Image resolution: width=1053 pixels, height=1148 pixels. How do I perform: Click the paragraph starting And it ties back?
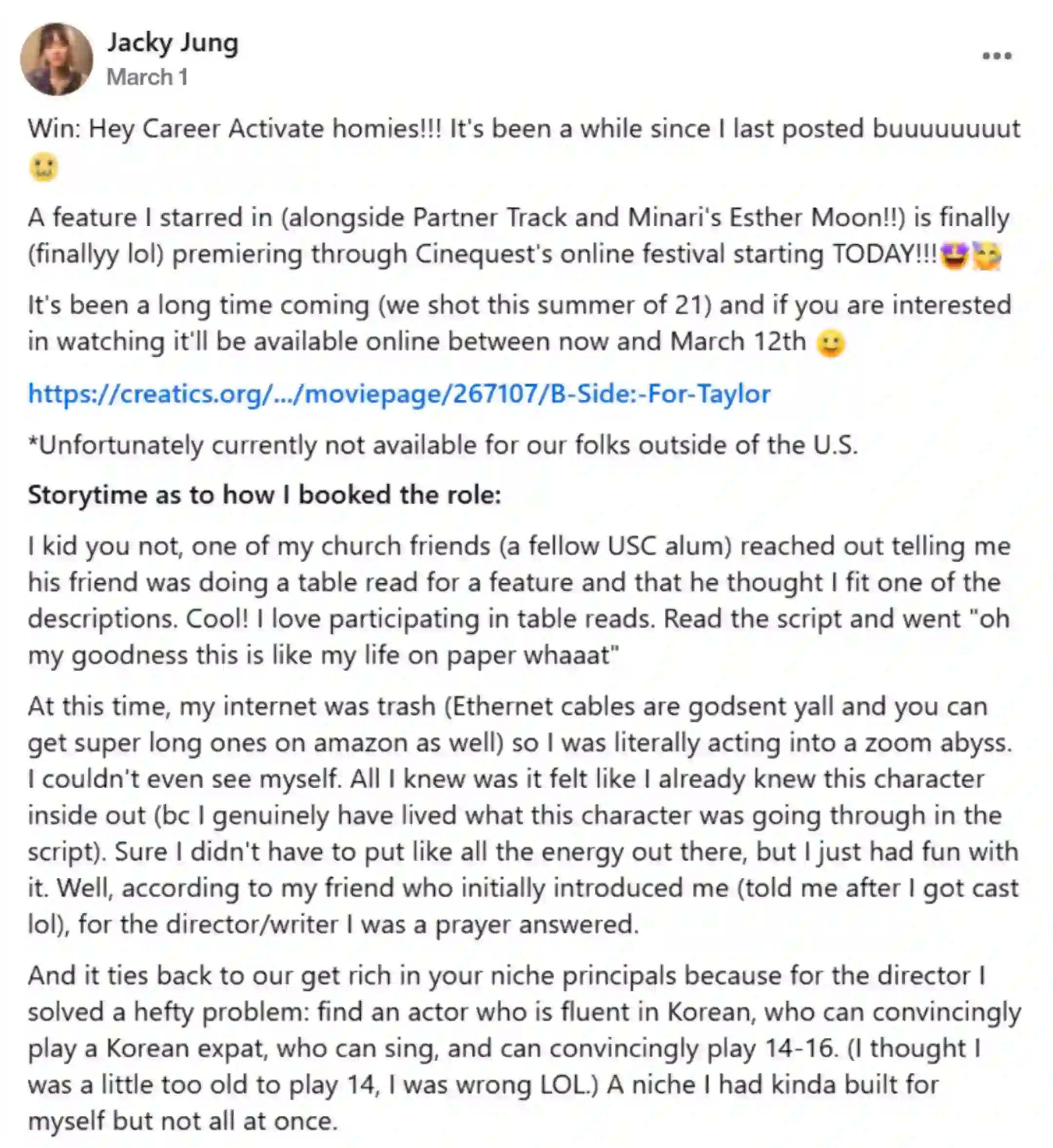click(524, 1048)
